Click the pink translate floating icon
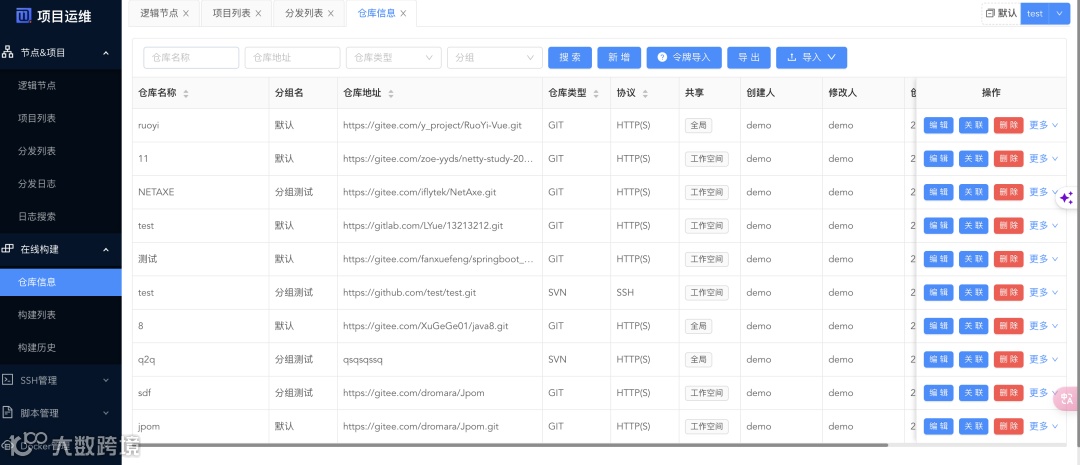The image size is (1080, 465). 1067,398
